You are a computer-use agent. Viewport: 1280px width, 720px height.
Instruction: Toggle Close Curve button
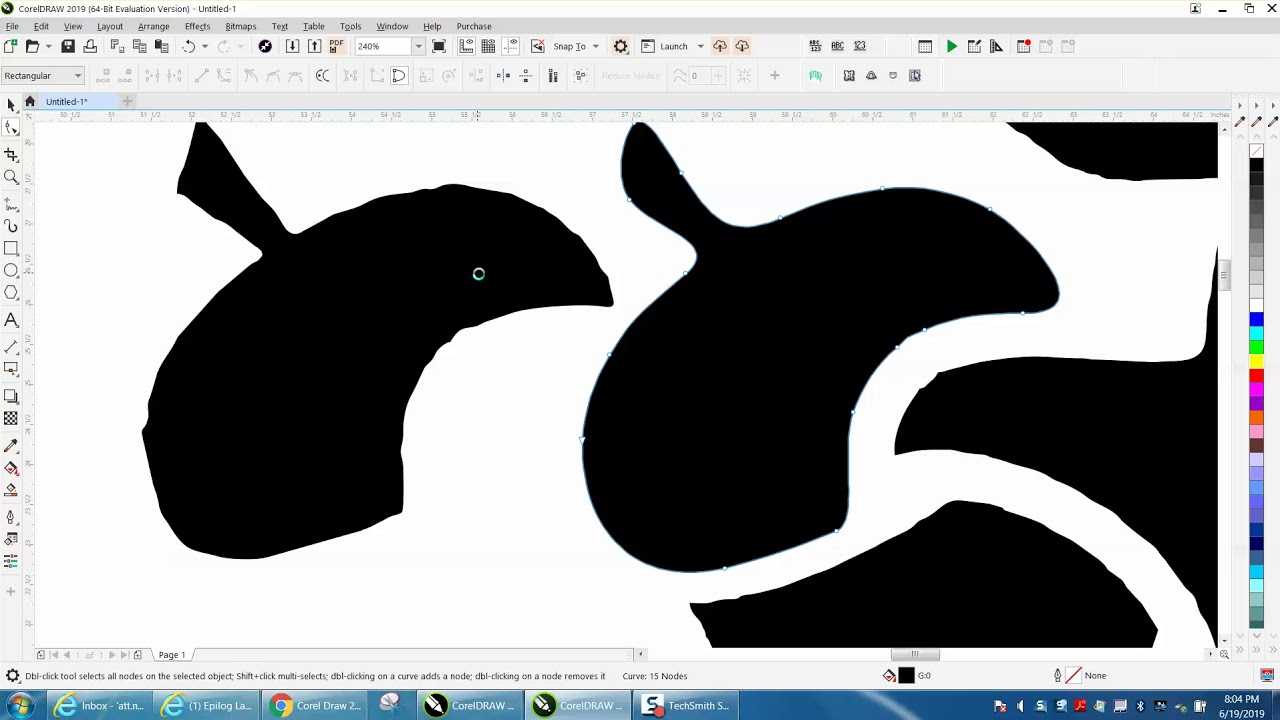(x=398, y=75)
